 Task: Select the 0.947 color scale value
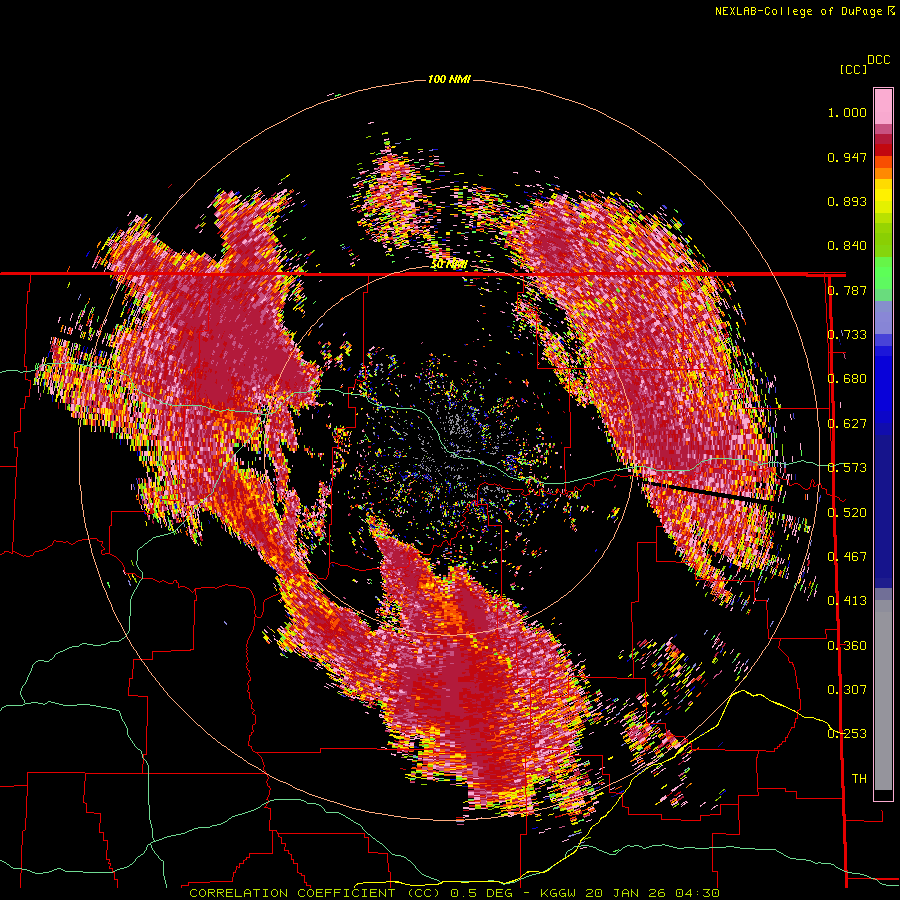pos(847,157)
